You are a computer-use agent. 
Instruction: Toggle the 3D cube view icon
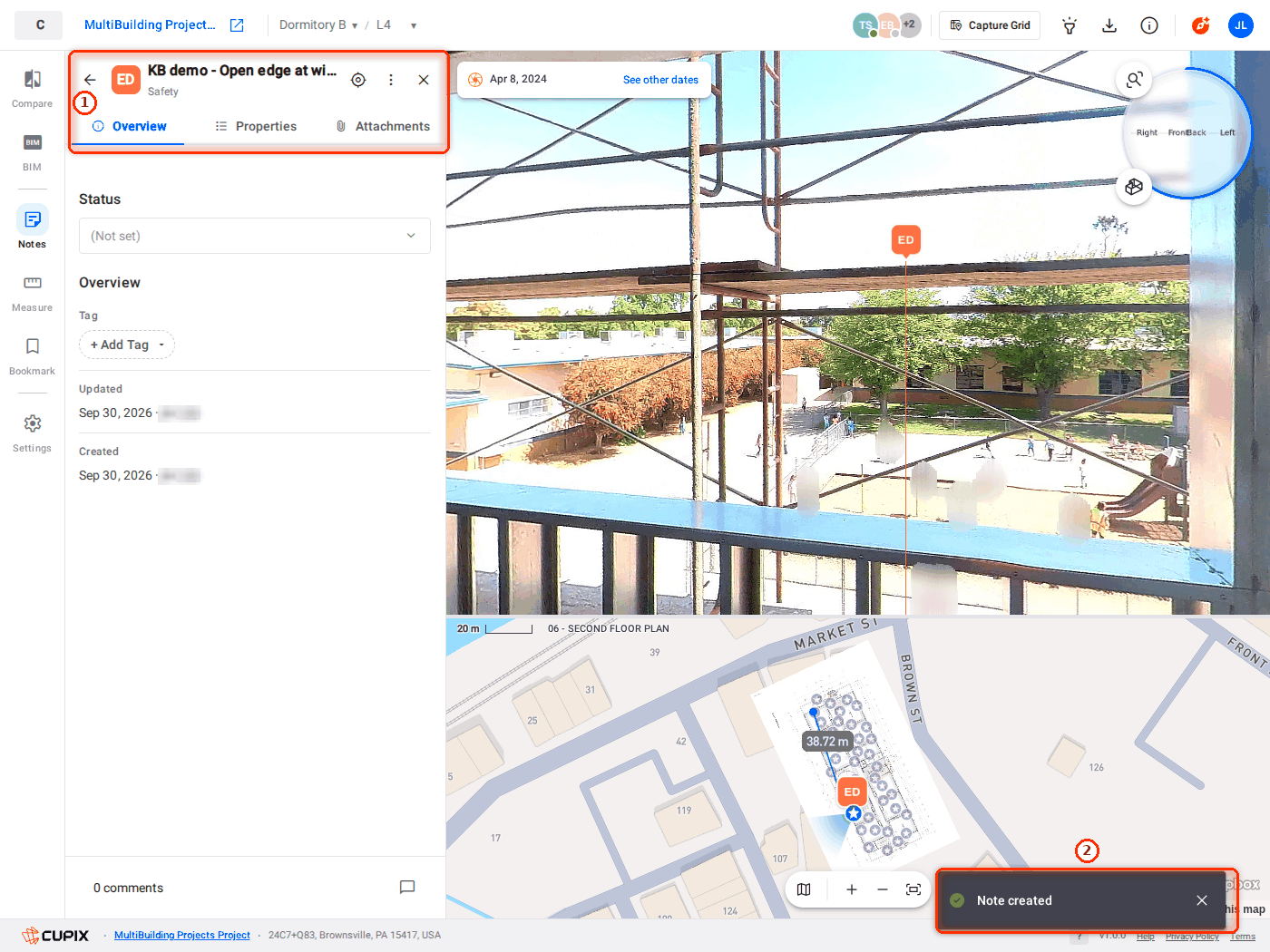(1134, 187)
